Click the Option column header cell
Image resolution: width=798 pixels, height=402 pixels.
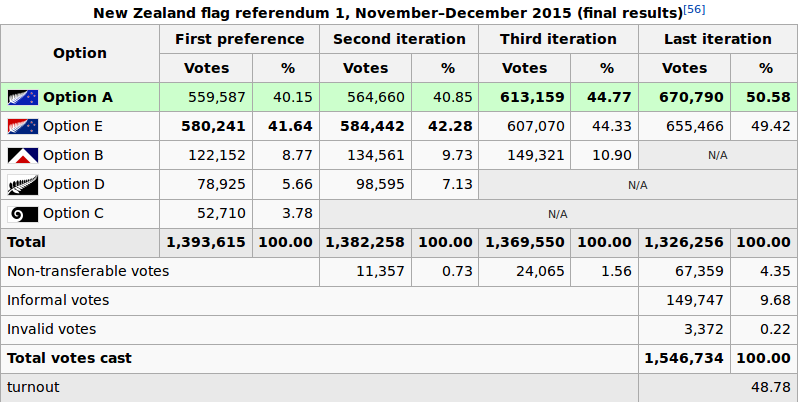pyautogui.click(x=80, y=54)
